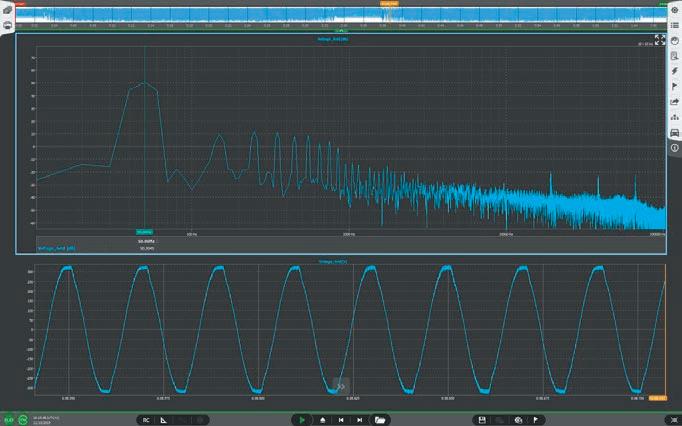Click the green circular ELO status icon
The image size is (682, 426).
pos(9,420)
